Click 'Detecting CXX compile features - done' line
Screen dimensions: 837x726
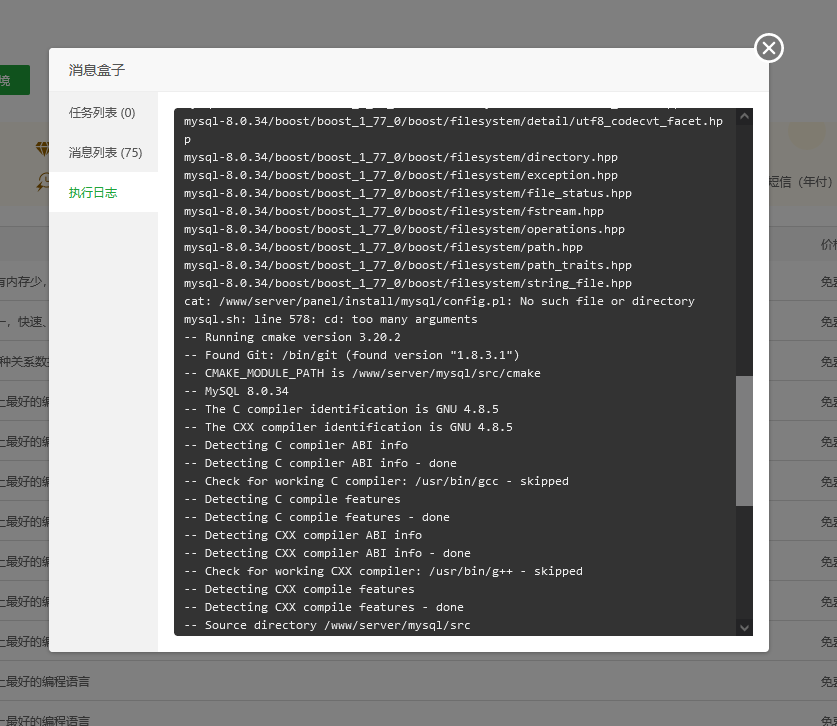tap(323, 607)
